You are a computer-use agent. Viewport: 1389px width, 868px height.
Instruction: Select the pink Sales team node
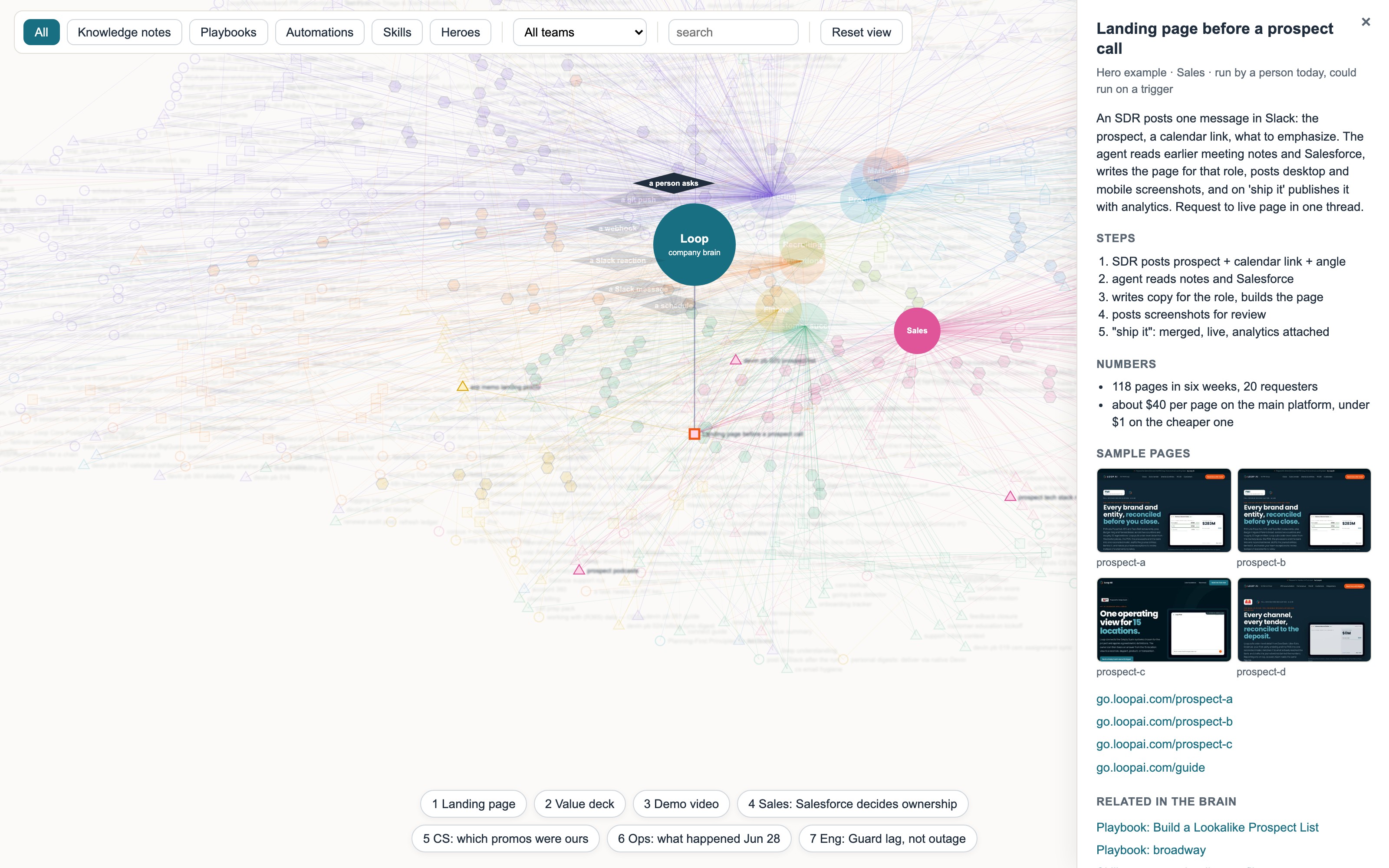click(917, 331)
